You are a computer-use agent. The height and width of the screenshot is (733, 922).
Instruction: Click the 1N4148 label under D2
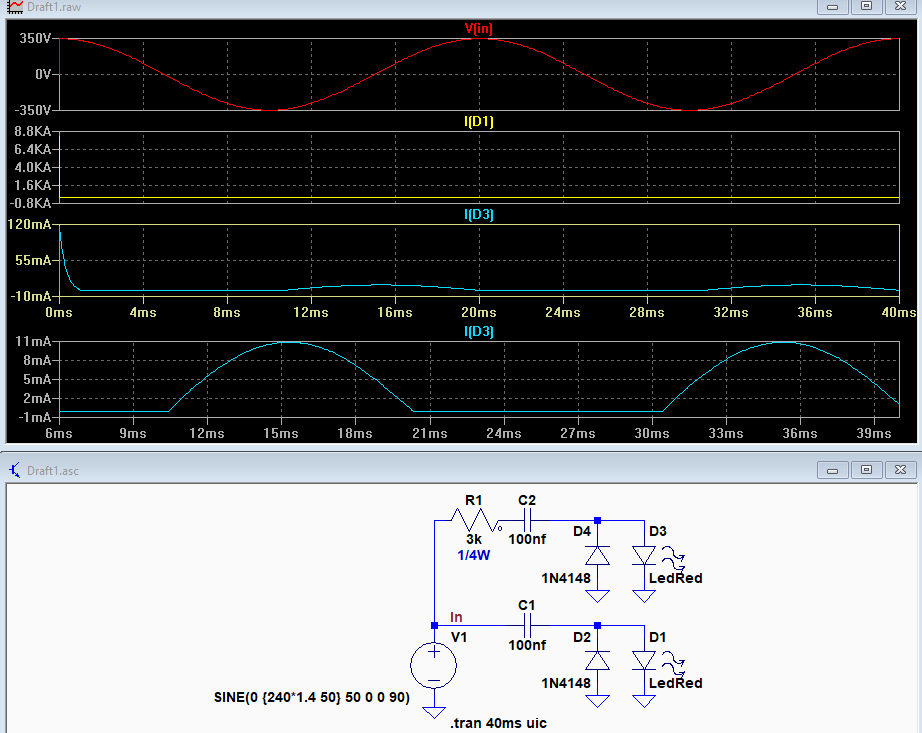coord(566,683)
